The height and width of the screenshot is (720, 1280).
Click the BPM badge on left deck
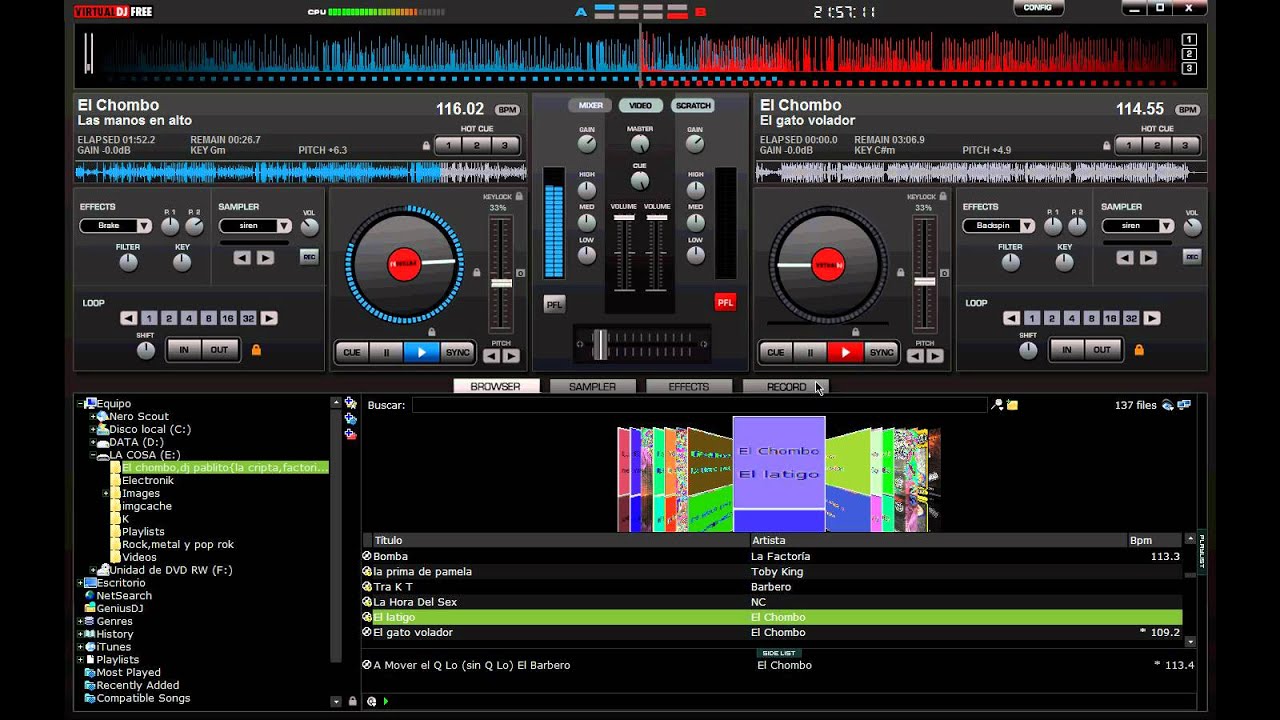pos(507,110)
